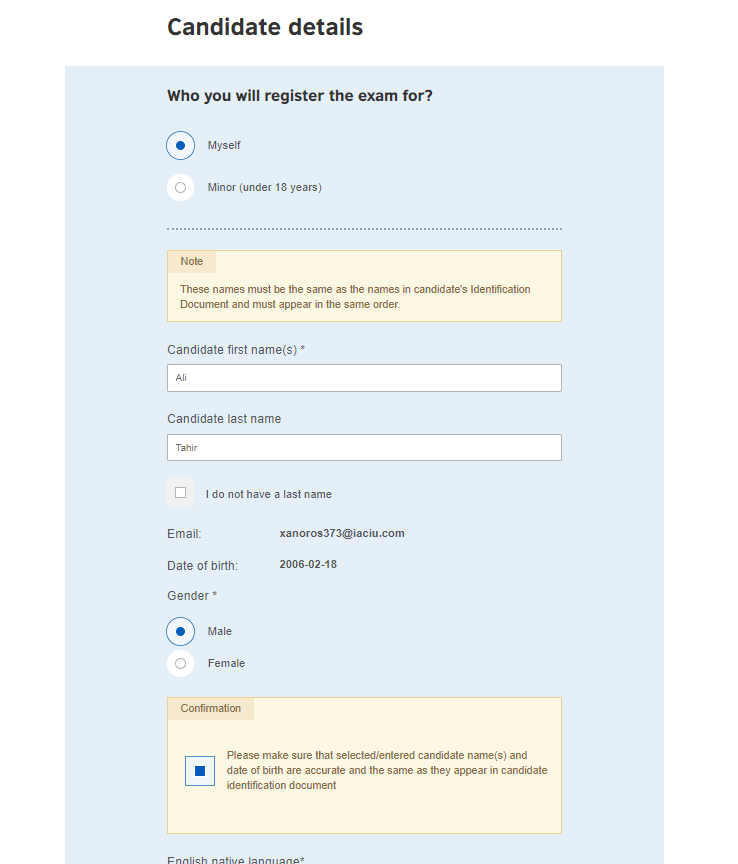Click the Candidate first name(s) input field

click(x=364, y=378)
